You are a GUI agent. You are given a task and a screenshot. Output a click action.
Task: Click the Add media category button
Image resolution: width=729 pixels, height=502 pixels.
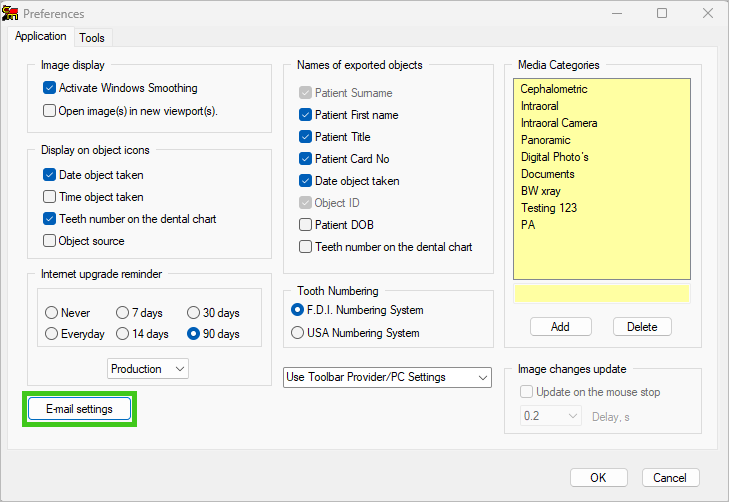pyautogui.click(x=561, y=327)
